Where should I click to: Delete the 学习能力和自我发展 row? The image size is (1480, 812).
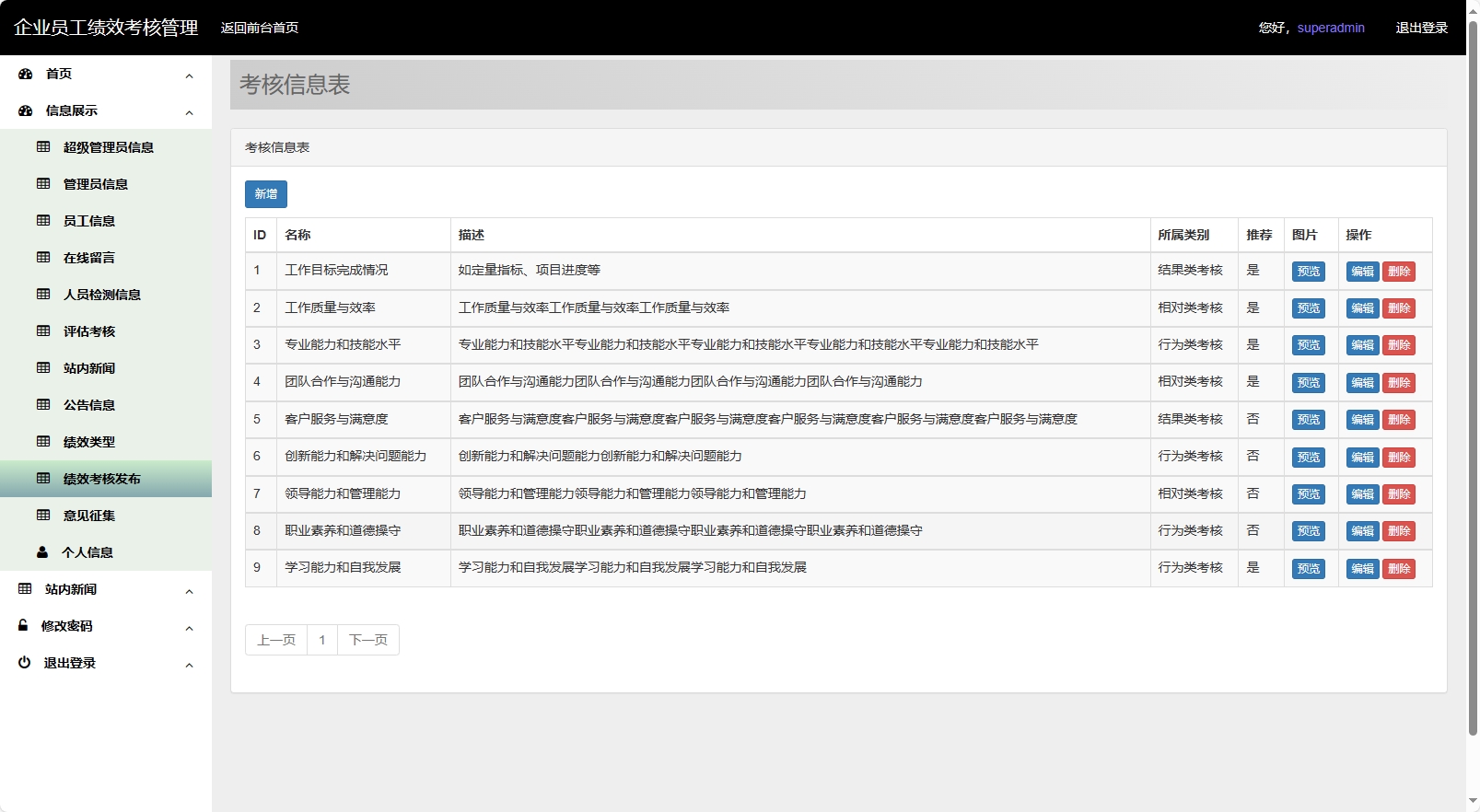click(x=1399, y=569)
